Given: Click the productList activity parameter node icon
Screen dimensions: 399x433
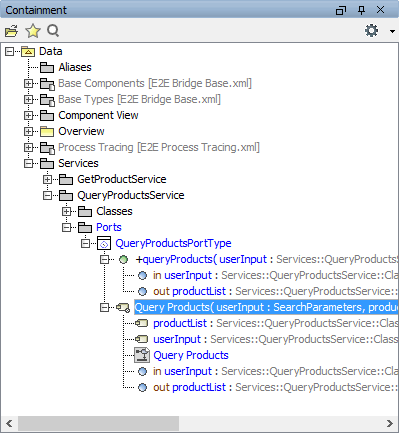Looking at the screenshot, I should click(141, 323).
